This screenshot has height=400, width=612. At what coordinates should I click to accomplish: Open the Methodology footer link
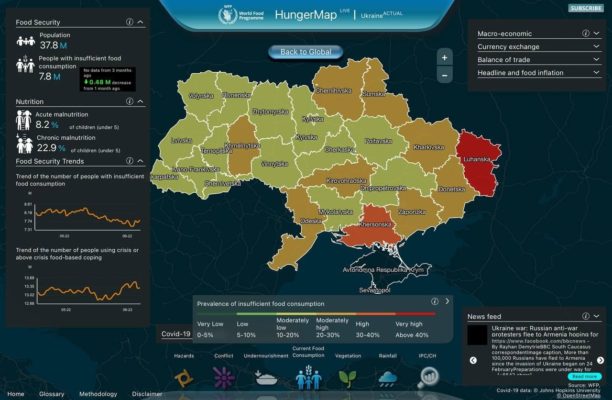(98, 394)
